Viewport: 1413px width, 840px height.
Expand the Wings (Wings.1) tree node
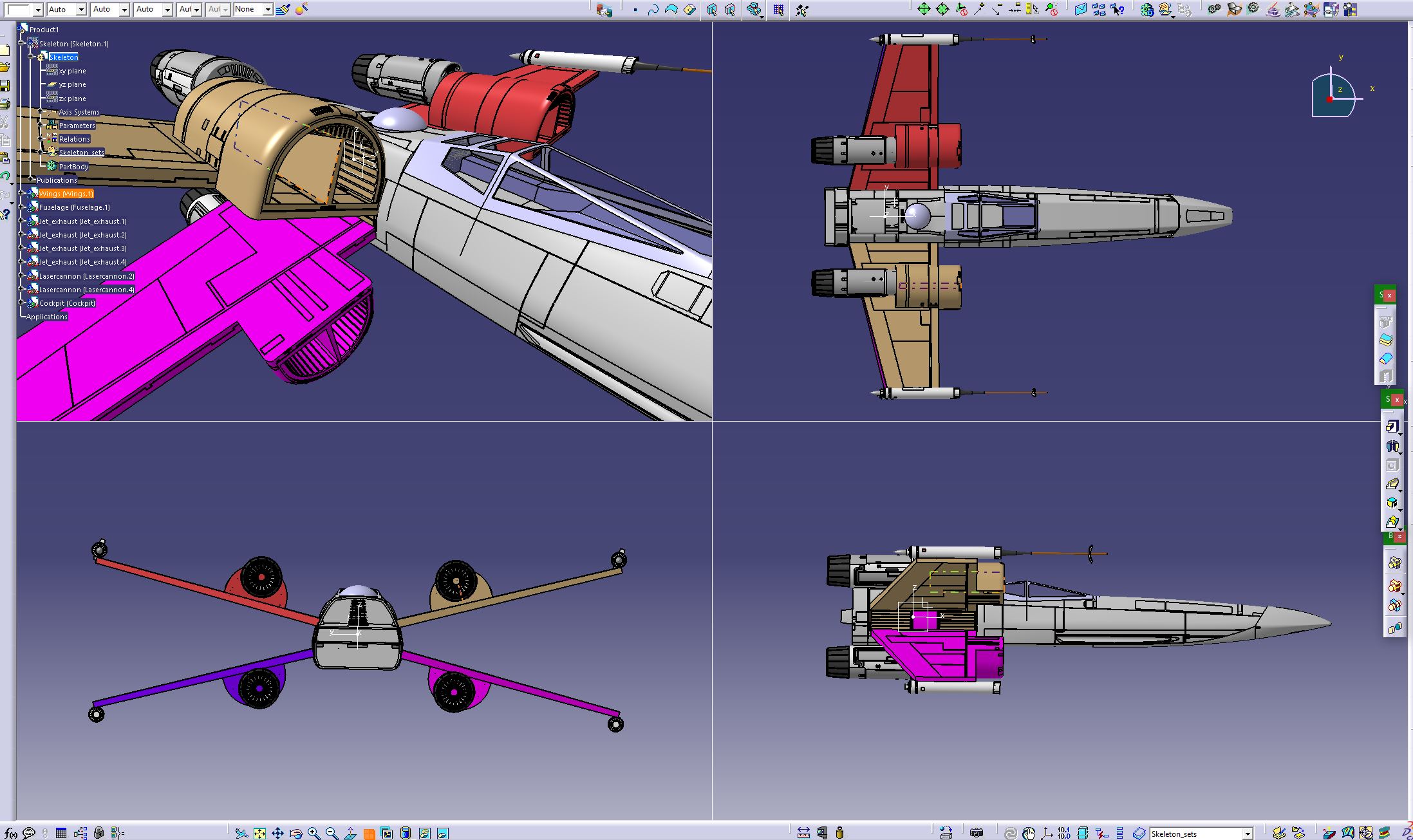point(21,193)
